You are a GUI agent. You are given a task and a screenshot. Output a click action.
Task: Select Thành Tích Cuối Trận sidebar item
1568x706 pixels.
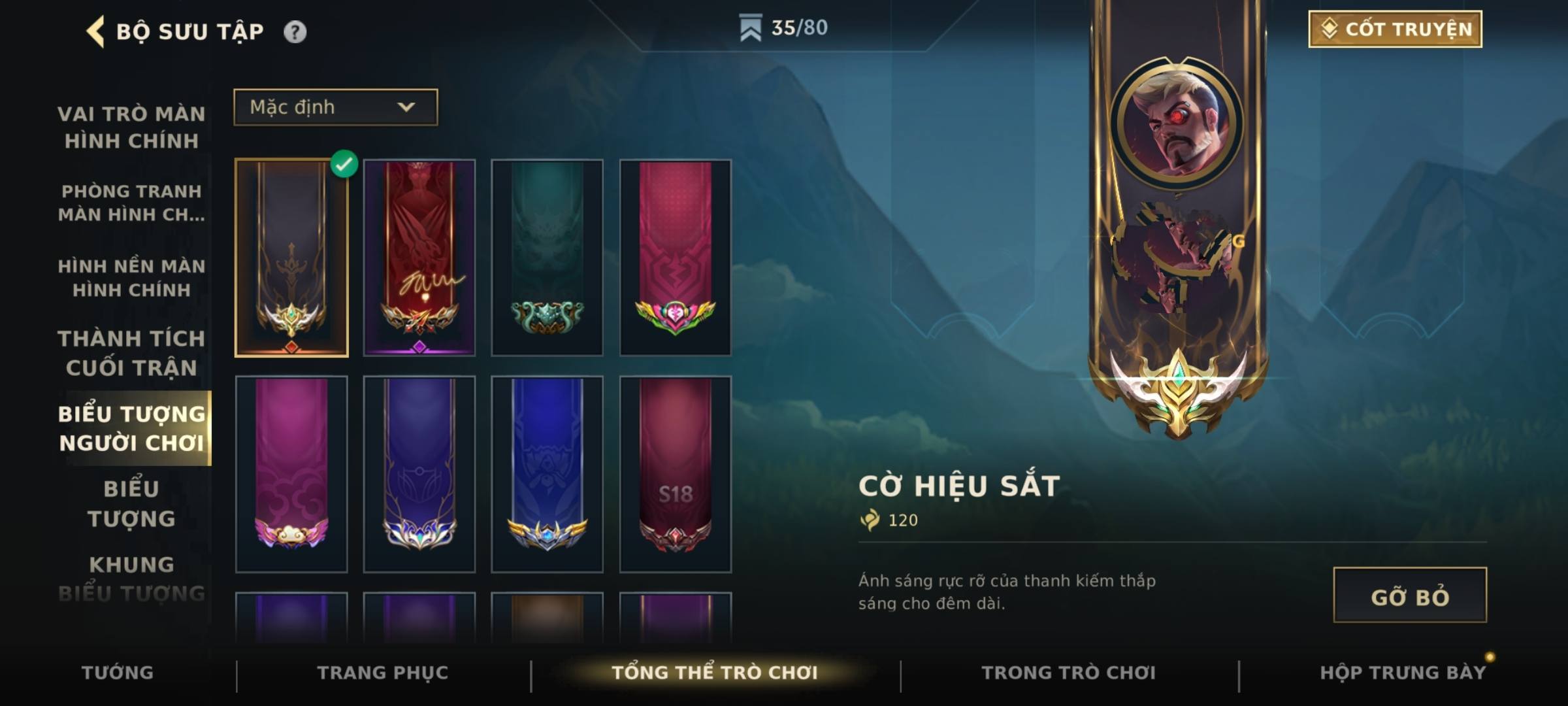[131, 353]
